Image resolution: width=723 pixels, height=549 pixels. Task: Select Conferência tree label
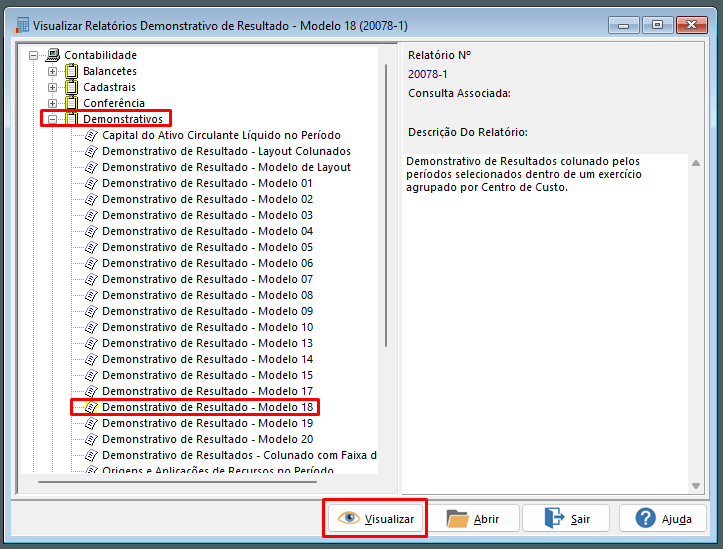[x=114, y=103]
